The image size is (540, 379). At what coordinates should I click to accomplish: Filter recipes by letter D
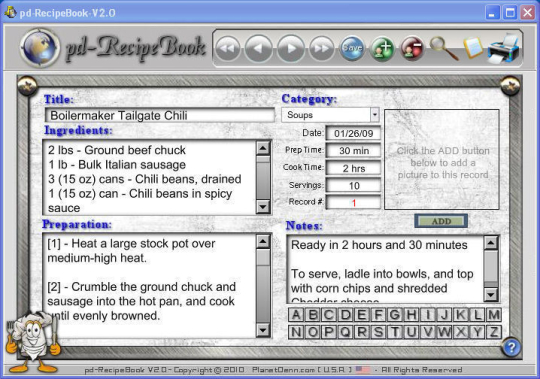345,315
